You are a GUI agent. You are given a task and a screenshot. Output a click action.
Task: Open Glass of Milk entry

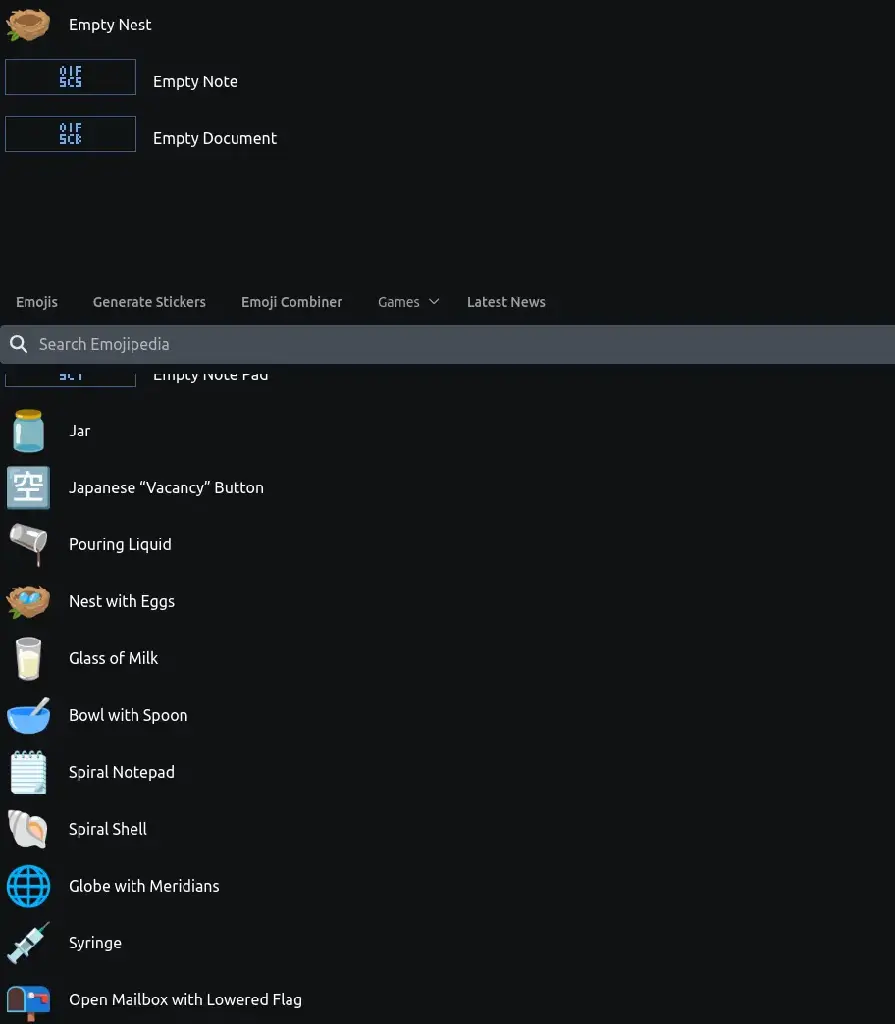[x=114, y=658]
